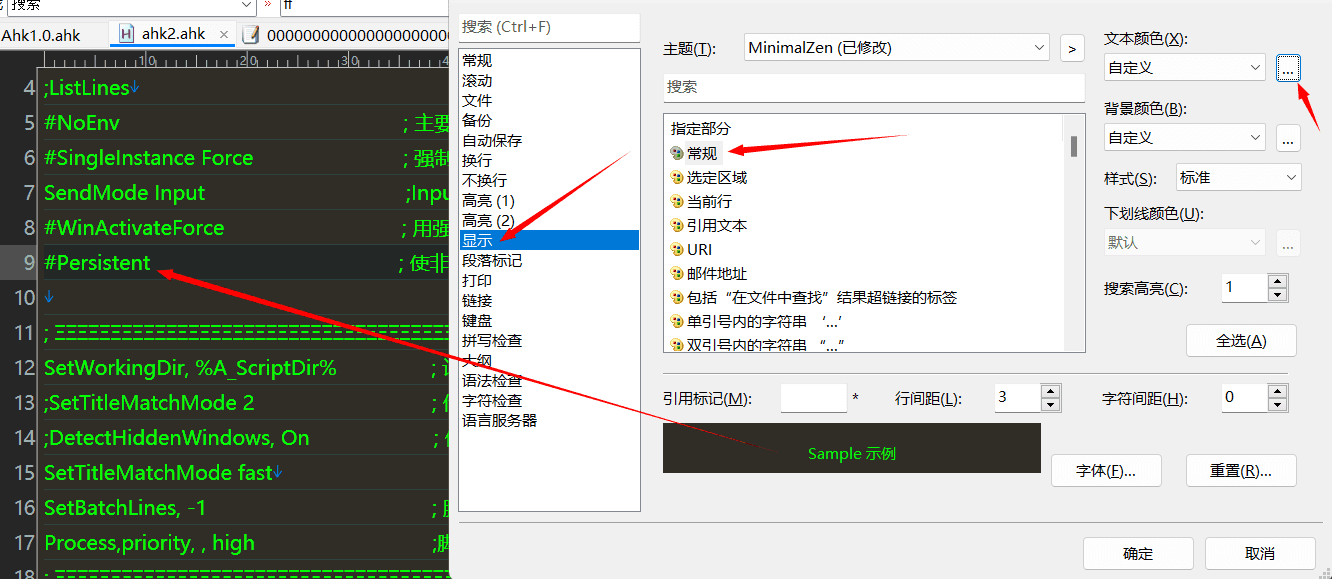Screen dimensions: 1332x579
Task: Click the 搜索 field below the theme
Action: point(873,87)
